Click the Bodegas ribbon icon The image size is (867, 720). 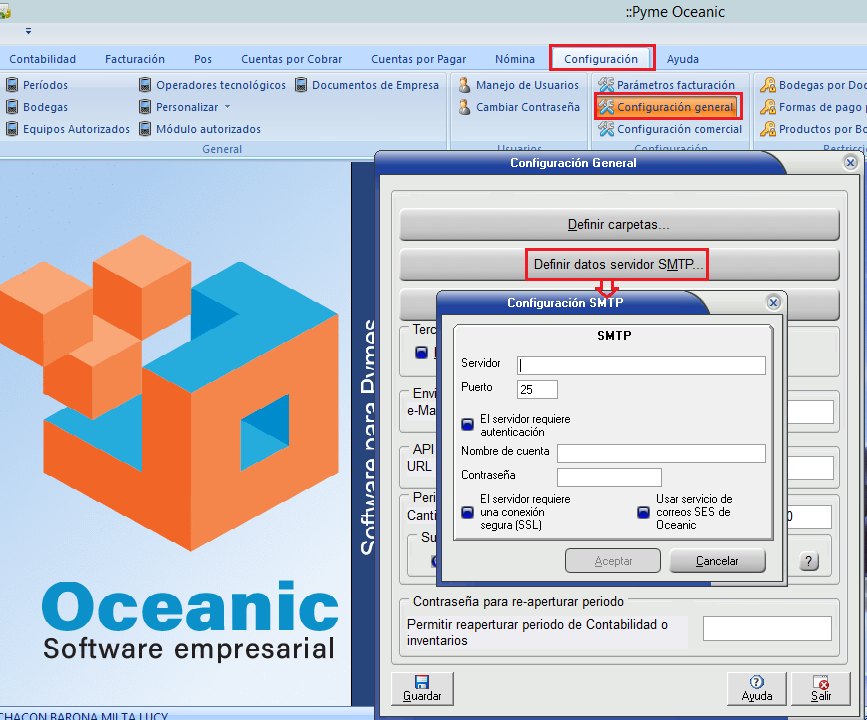point(13,107)
